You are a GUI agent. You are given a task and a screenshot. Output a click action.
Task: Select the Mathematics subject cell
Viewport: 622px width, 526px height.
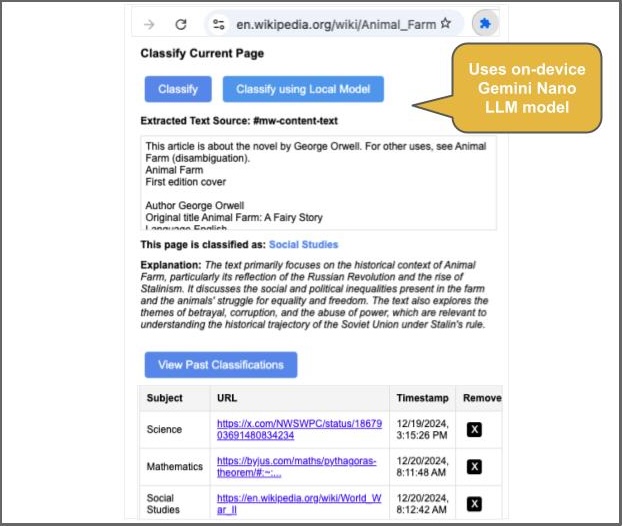coord(175,466)
